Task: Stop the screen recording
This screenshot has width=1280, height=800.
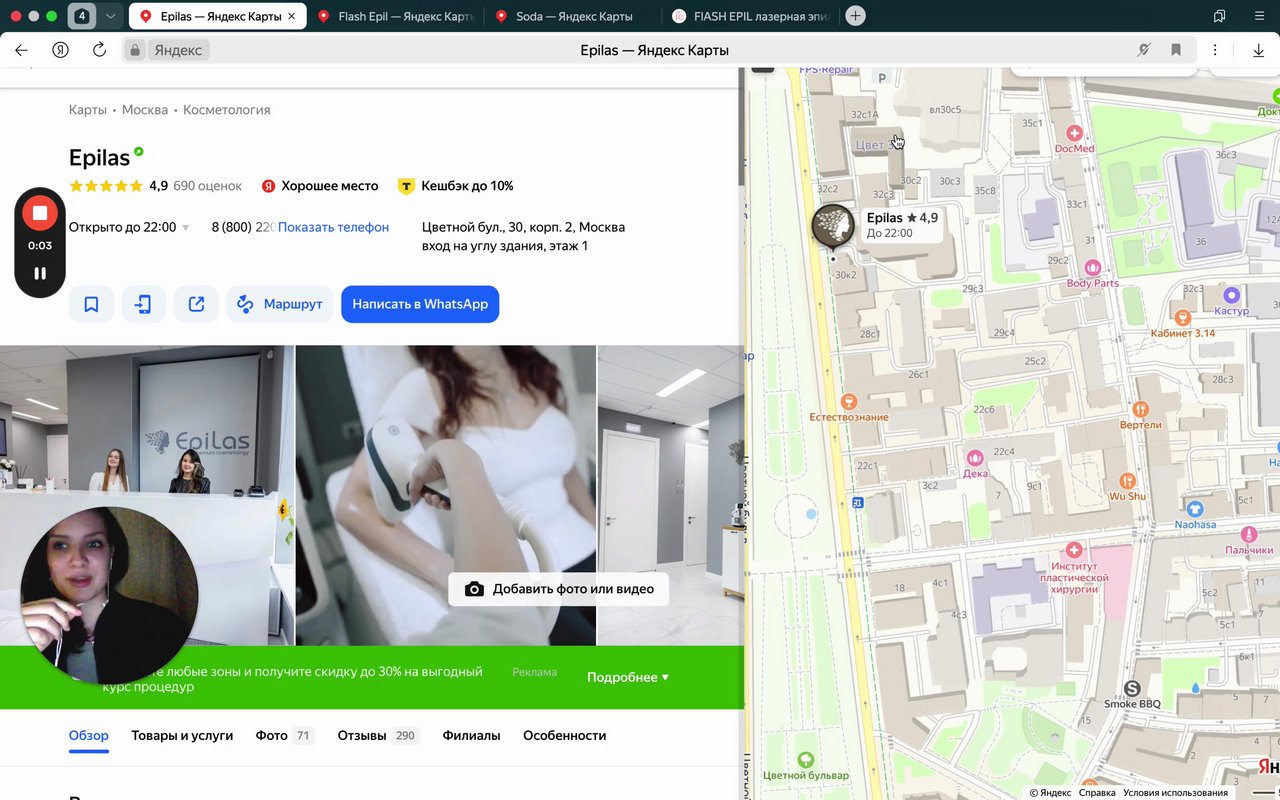Action: (x=40, y=213)
